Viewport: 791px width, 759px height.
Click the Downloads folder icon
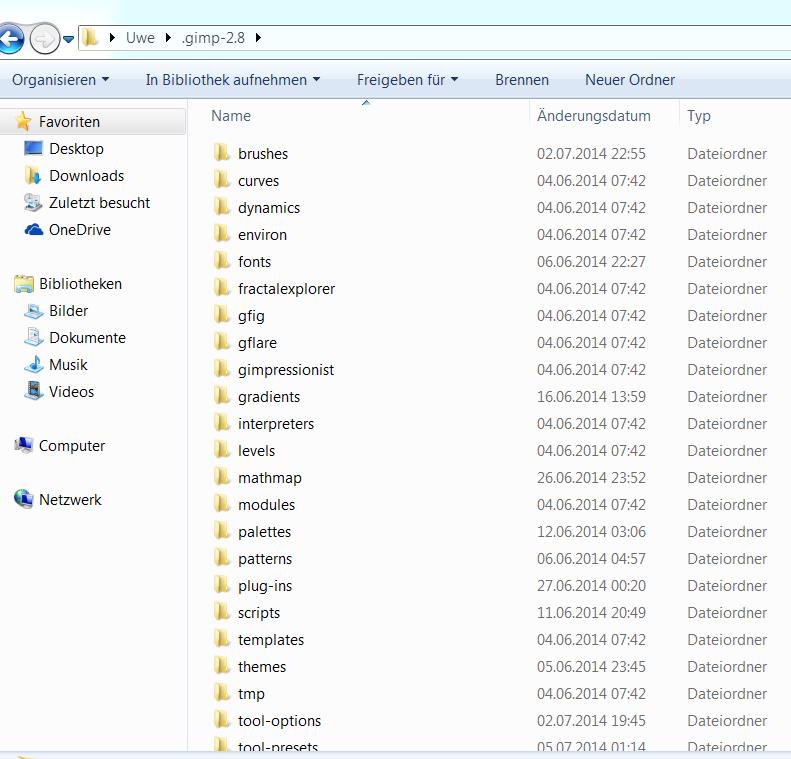[x=33, y=176]
